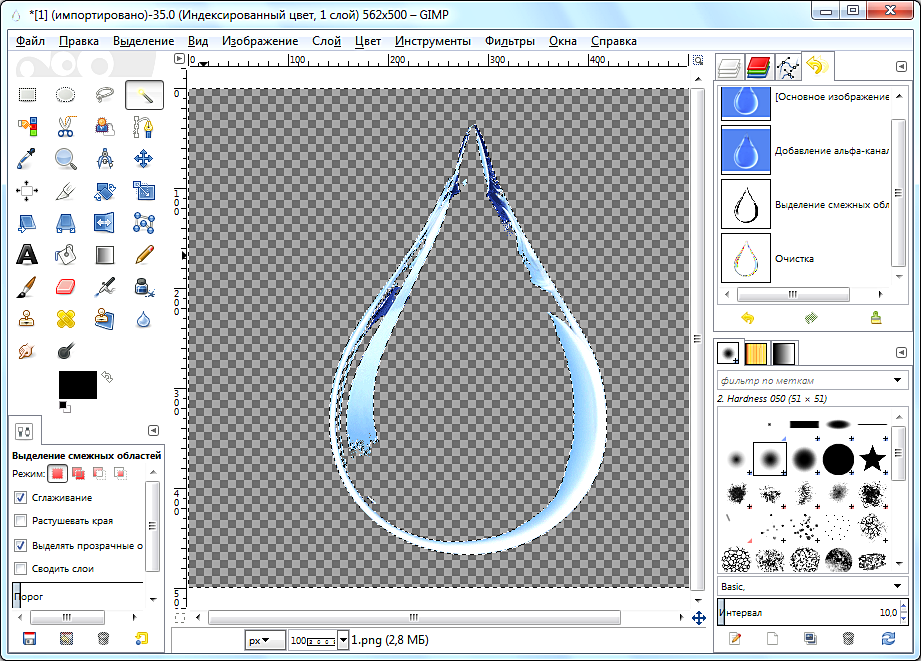Viewport: 921px width, 661px height.
Task: Click the yellow undo arrow button in history panel
Action: click(746, 318)
